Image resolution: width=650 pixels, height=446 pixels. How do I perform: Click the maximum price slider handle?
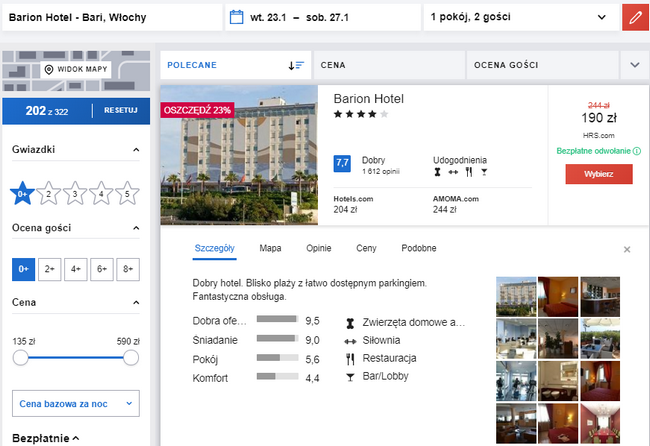point(131,358)
